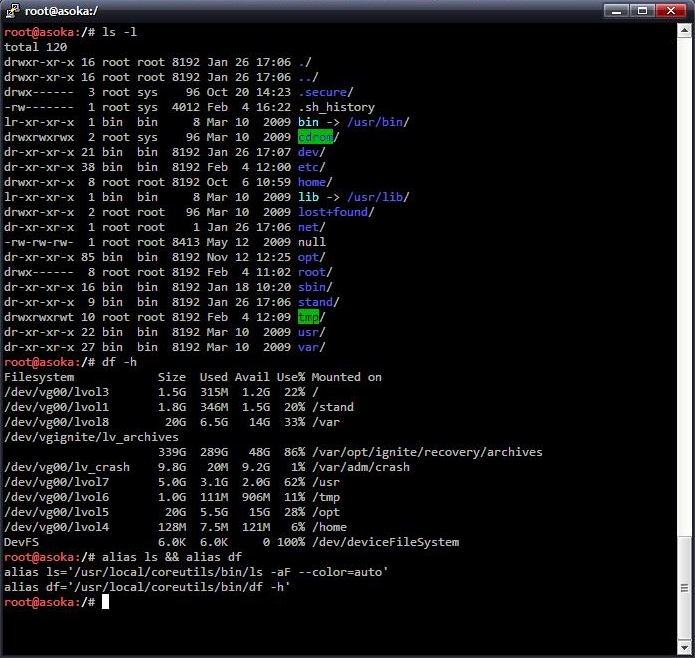Click the alias df definition output line
The width and height of the screenshot is (695, 658).
(x=147, y=588)
